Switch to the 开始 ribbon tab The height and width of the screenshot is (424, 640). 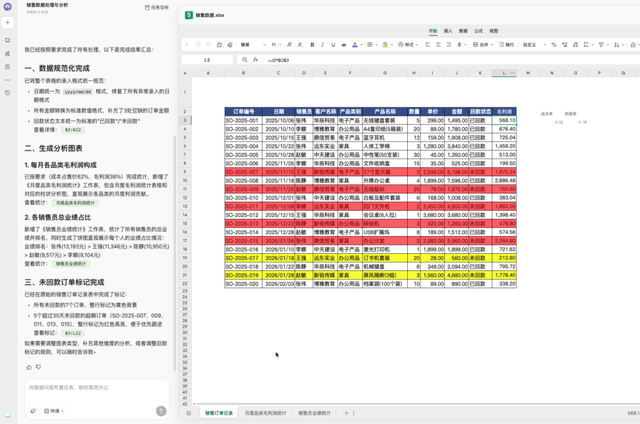(433, 31)
